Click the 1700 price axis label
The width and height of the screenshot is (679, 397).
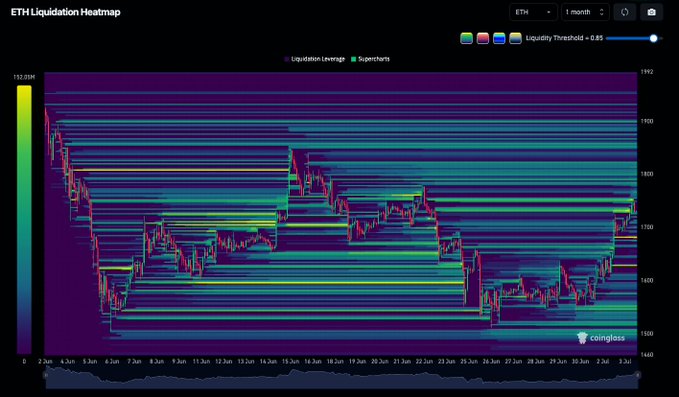click(647, 227)
